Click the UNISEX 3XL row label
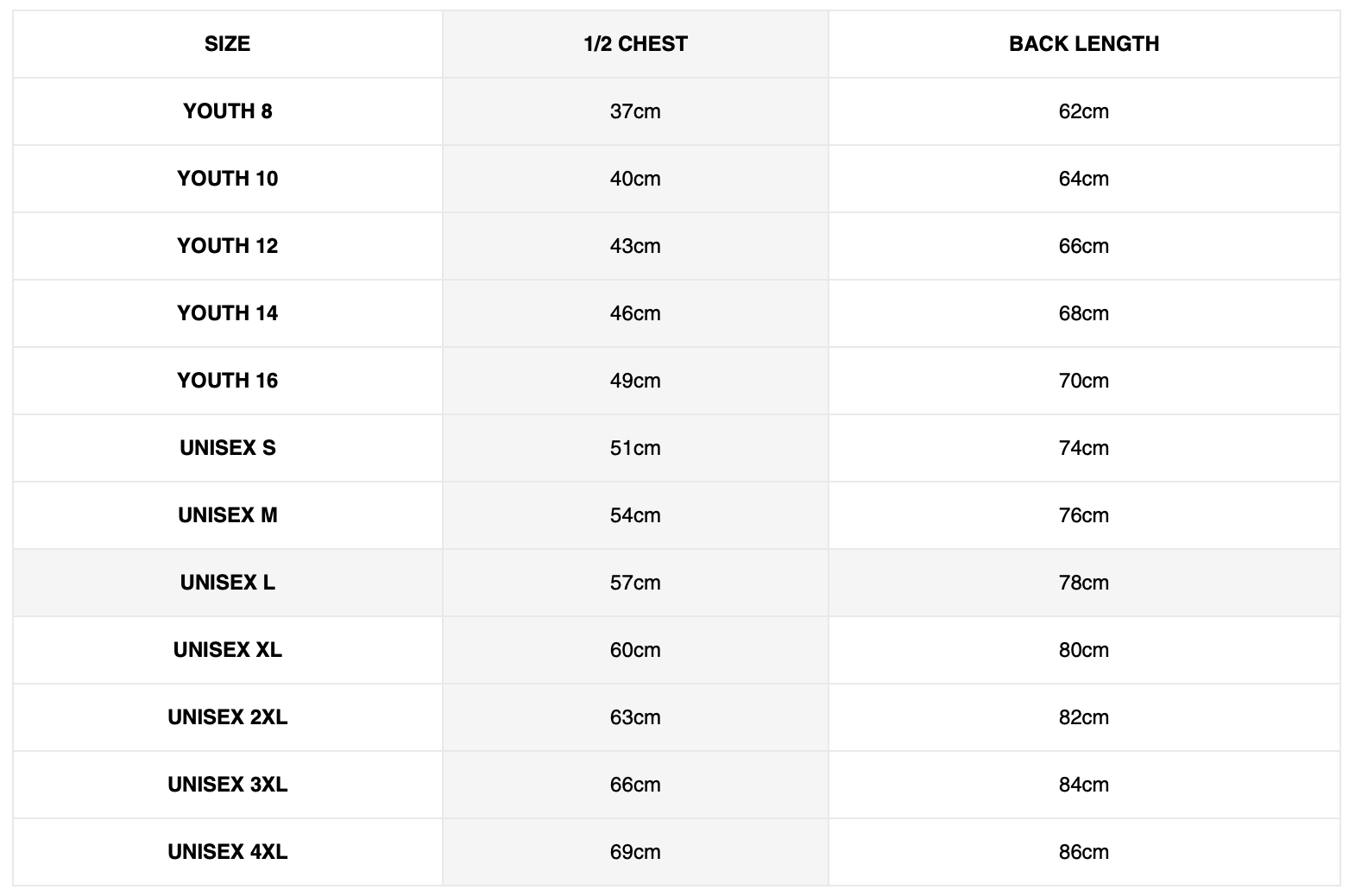 pyautogui.click(x=228, y=785)
